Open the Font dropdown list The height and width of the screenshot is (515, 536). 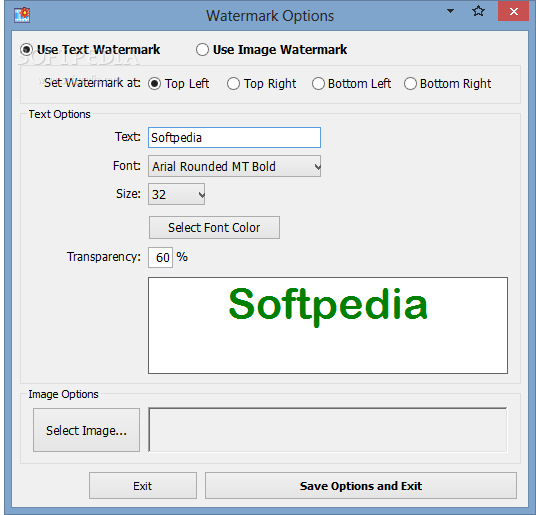(234, 166)
